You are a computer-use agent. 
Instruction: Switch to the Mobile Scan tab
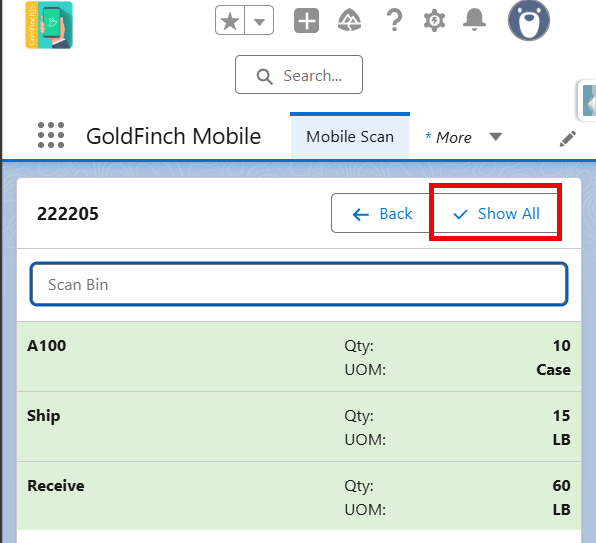(350, 136)
